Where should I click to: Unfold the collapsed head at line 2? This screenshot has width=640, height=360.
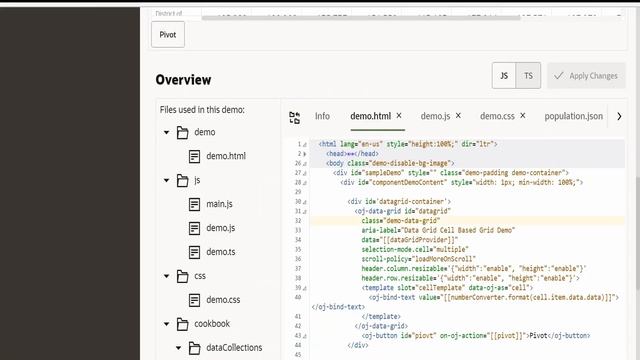[305, 154]
